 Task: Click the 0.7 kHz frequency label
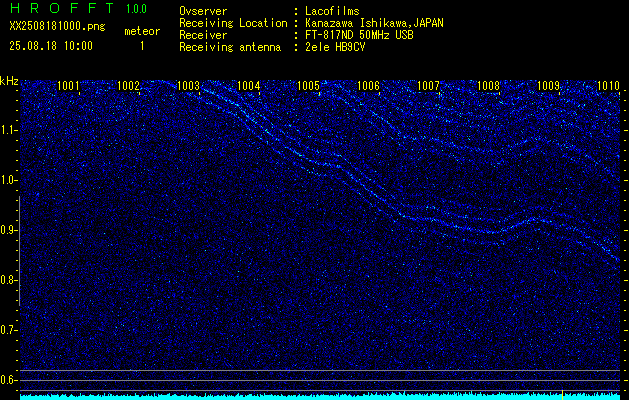(x=8, y=330)
